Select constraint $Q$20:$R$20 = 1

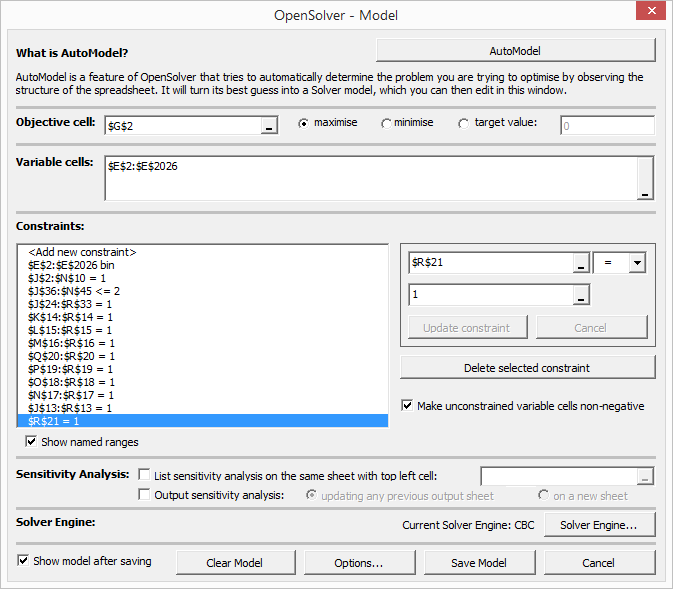click(x=203, y=356)
